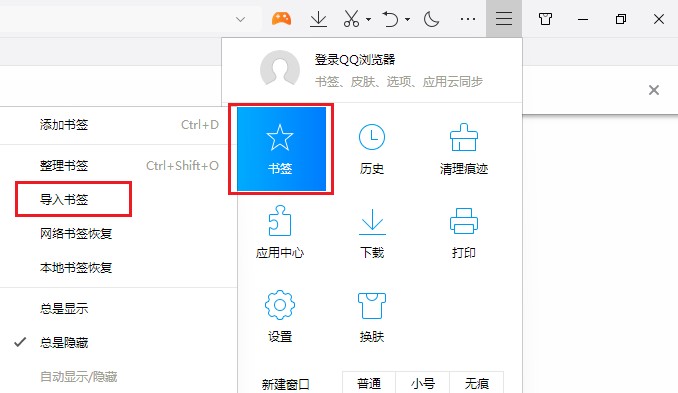Select the scissors screenshot tool

coord(351,19)
